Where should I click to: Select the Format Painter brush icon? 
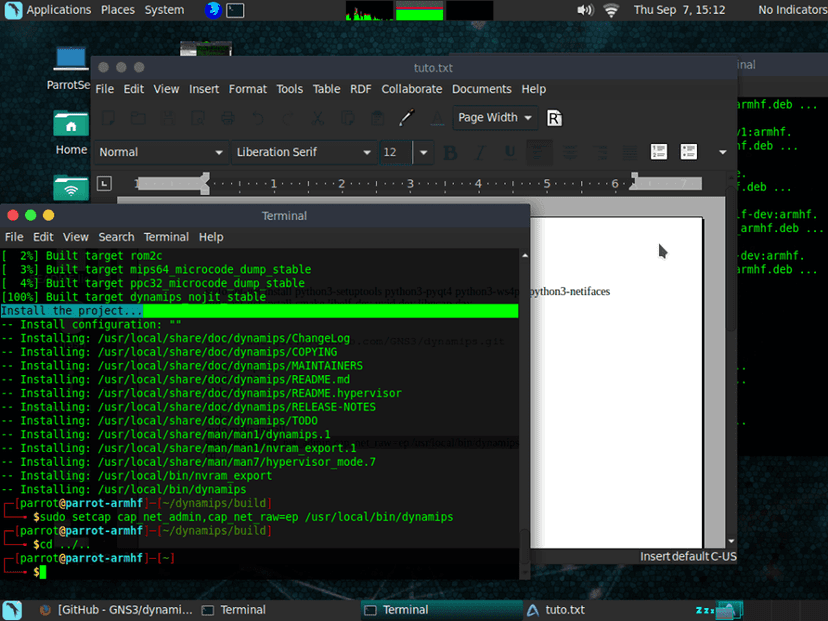pyautogui.click(x=407, y=117)
